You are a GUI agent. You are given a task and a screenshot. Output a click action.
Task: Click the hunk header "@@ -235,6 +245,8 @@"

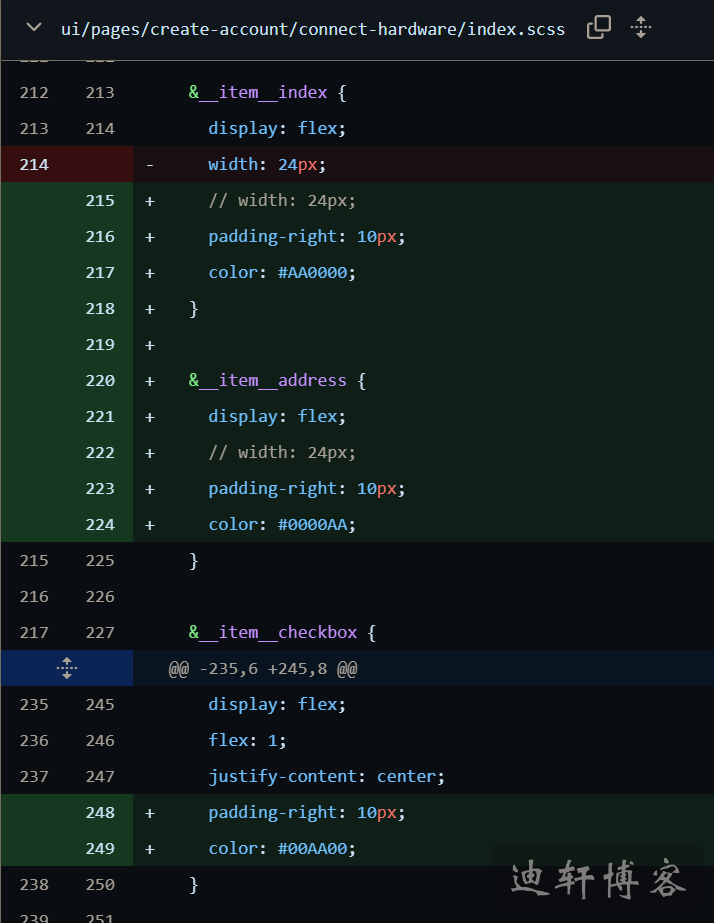263,668
